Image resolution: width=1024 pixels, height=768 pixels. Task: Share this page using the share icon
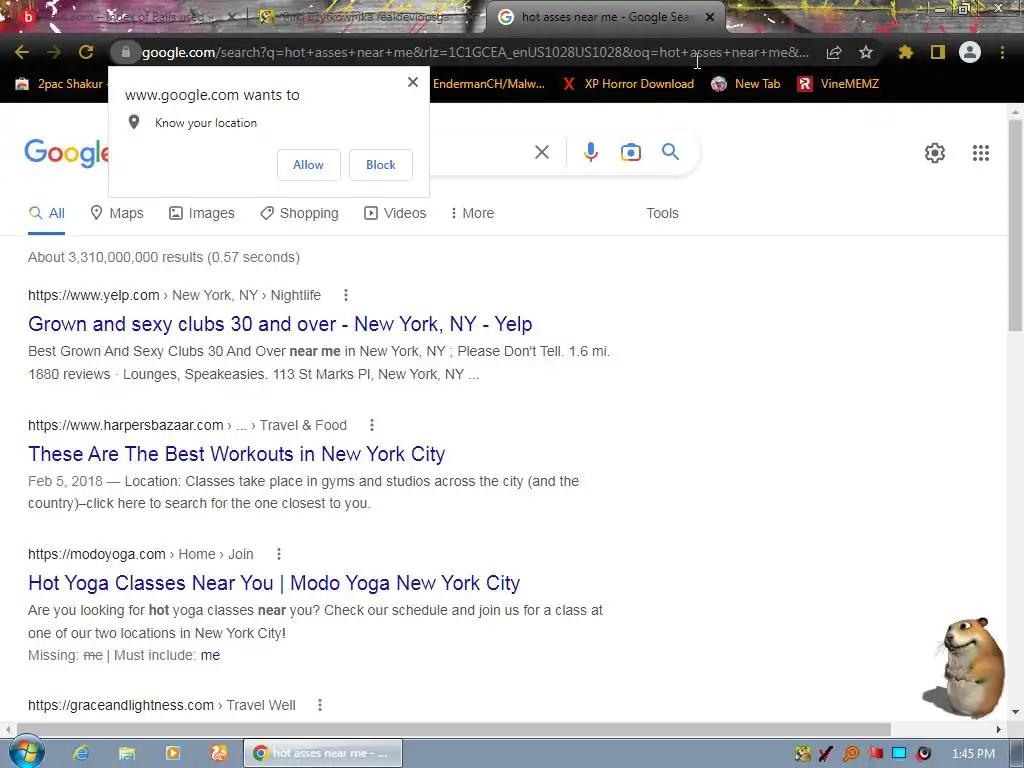pyautogui.click(x=834, y=52)
